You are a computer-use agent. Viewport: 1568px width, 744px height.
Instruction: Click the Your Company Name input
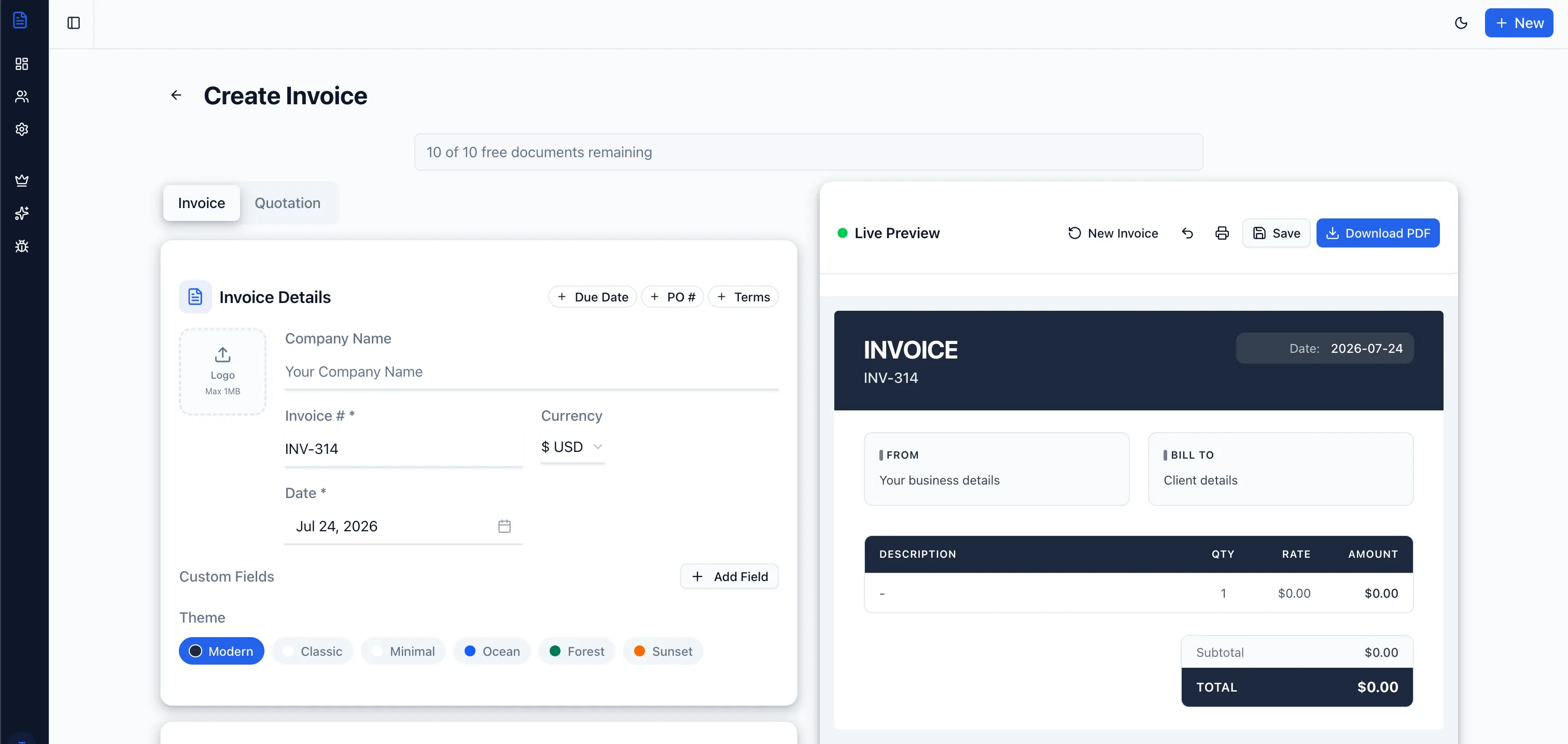tap(531, 372)
